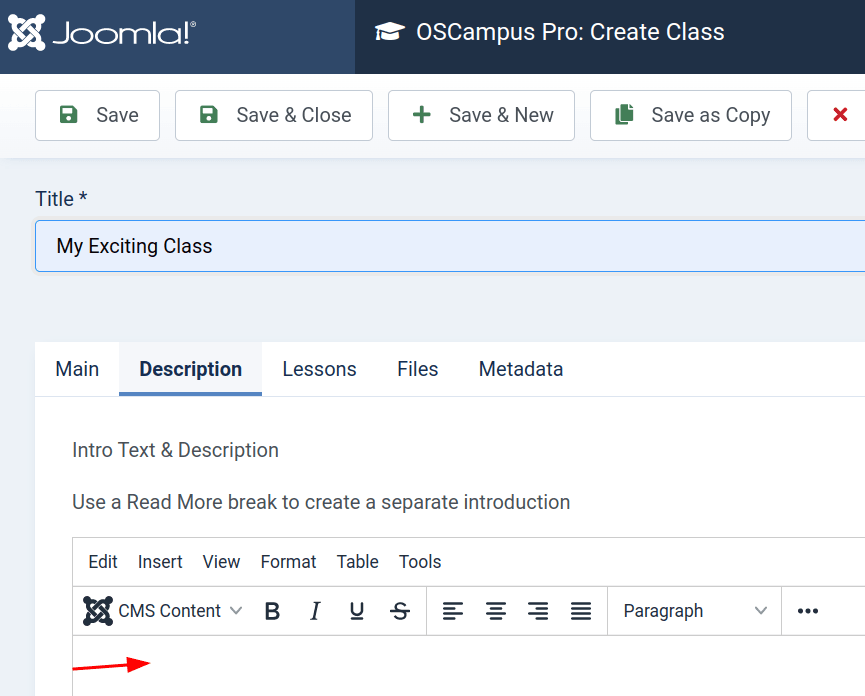The width and height of the screenshot is (865, 696).
Task: Open the Table menu
Action: pyautogui.click(x=357, y=562)
